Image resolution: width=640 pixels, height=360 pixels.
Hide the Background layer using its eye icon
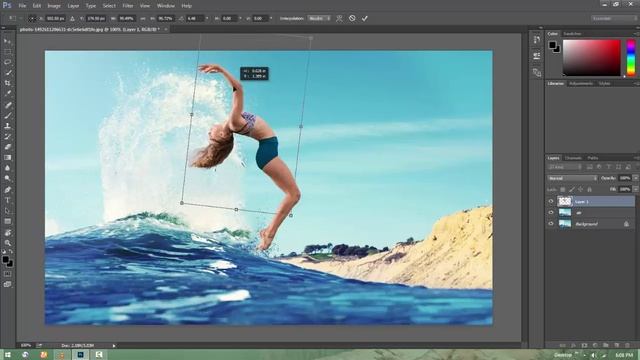[x=551, y=224]
